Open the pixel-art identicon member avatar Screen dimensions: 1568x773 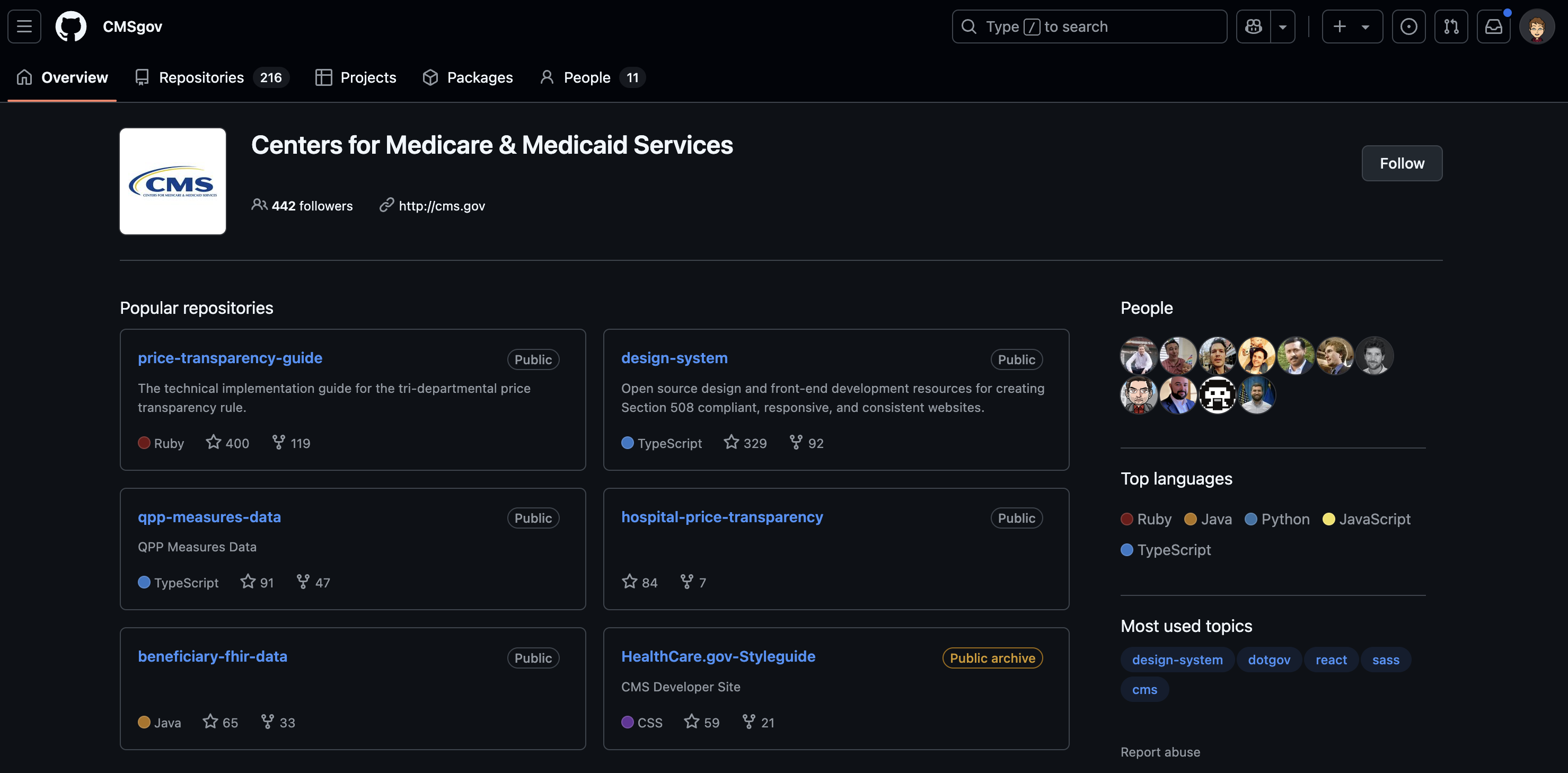click(x=1218, y=394)
